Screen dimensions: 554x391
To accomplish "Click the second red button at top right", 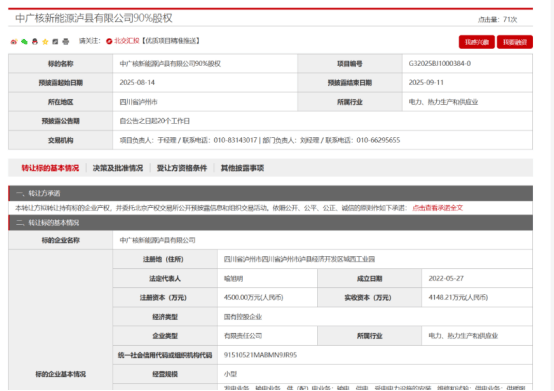I will [515, 42].
